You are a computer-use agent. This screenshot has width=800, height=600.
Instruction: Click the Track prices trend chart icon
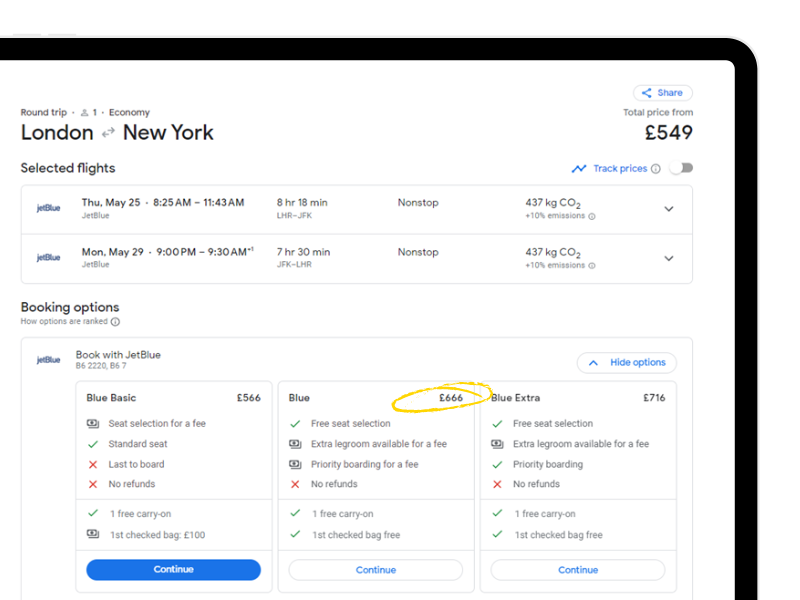tap(579, 169)
